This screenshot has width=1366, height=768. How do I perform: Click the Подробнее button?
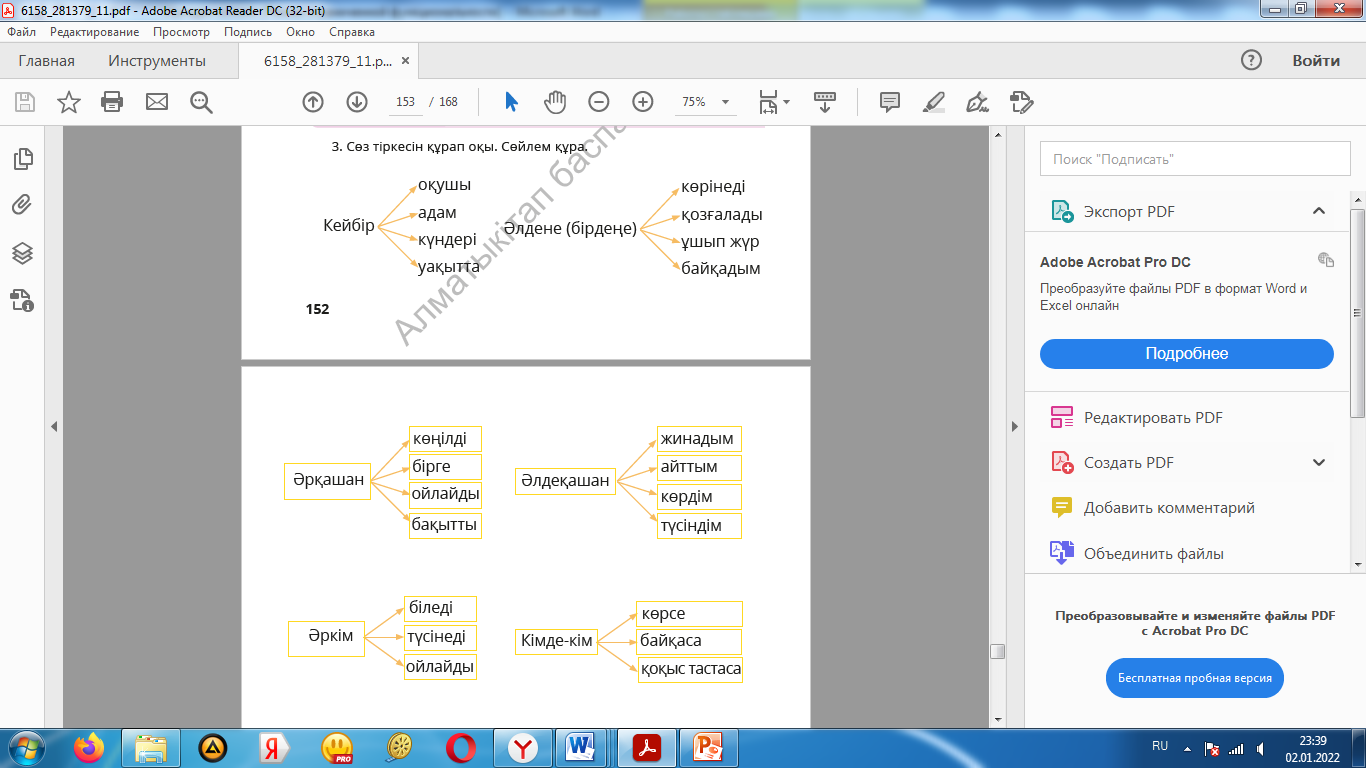click(x=1186, y=354)
